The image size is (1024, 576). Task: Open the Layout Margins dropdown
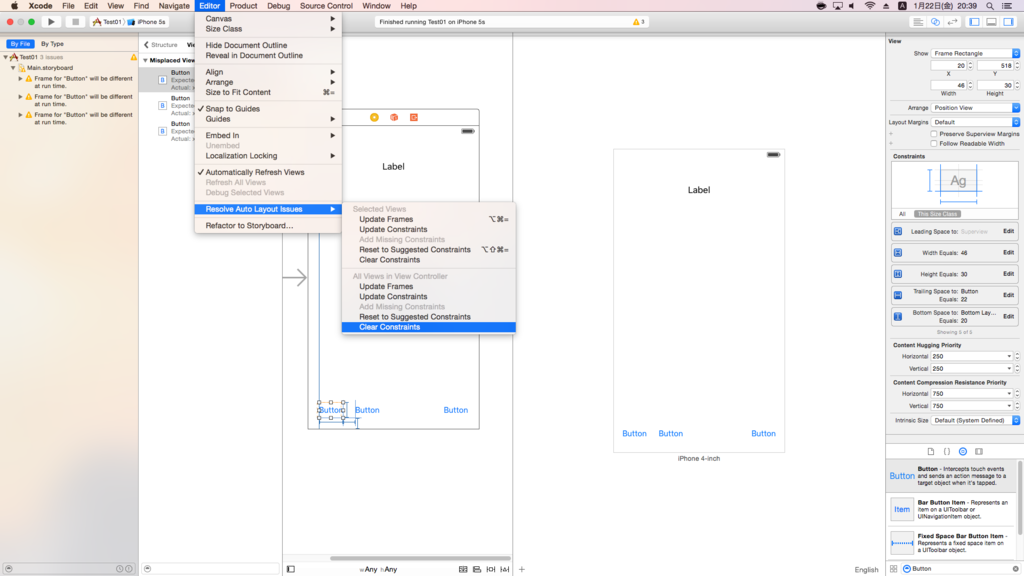click(x=975, y=122)
